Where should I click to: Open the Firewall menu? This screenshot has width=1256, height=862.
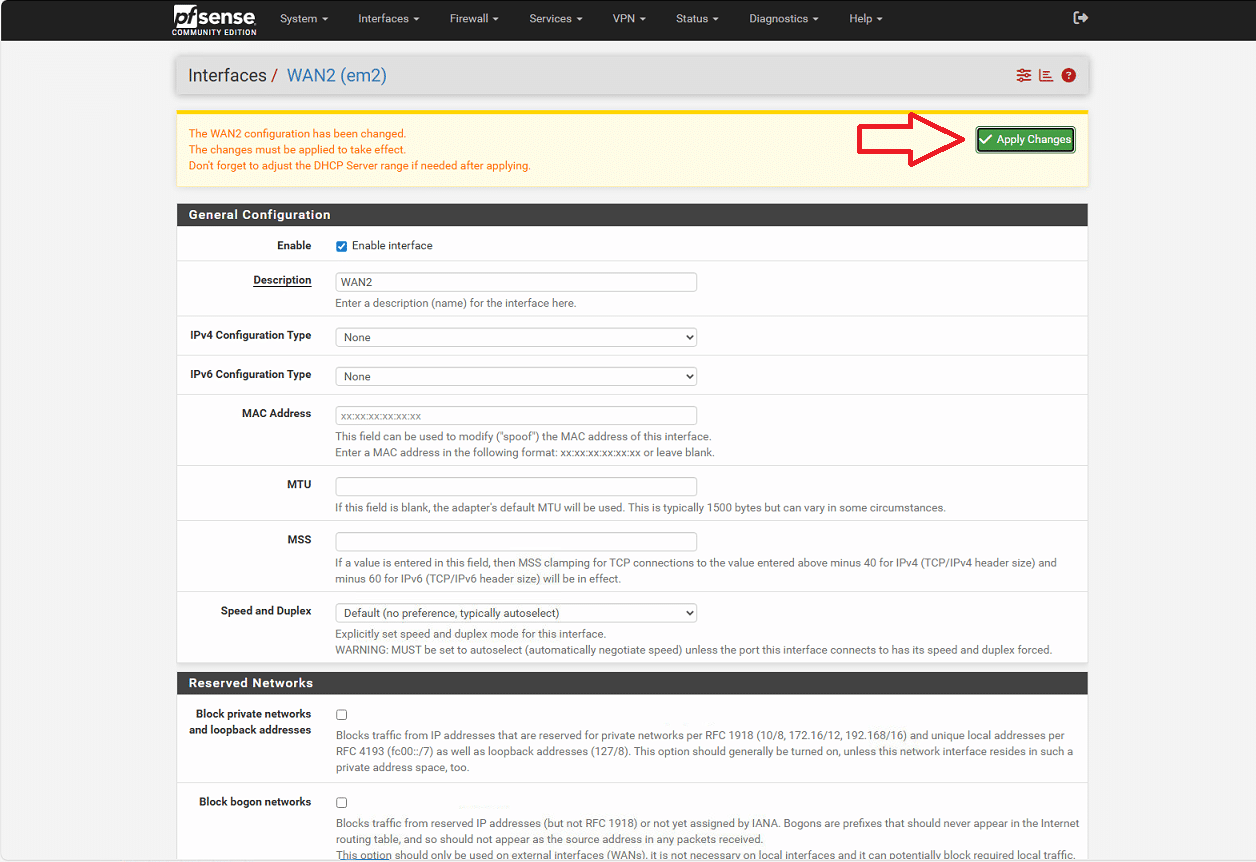474,19
